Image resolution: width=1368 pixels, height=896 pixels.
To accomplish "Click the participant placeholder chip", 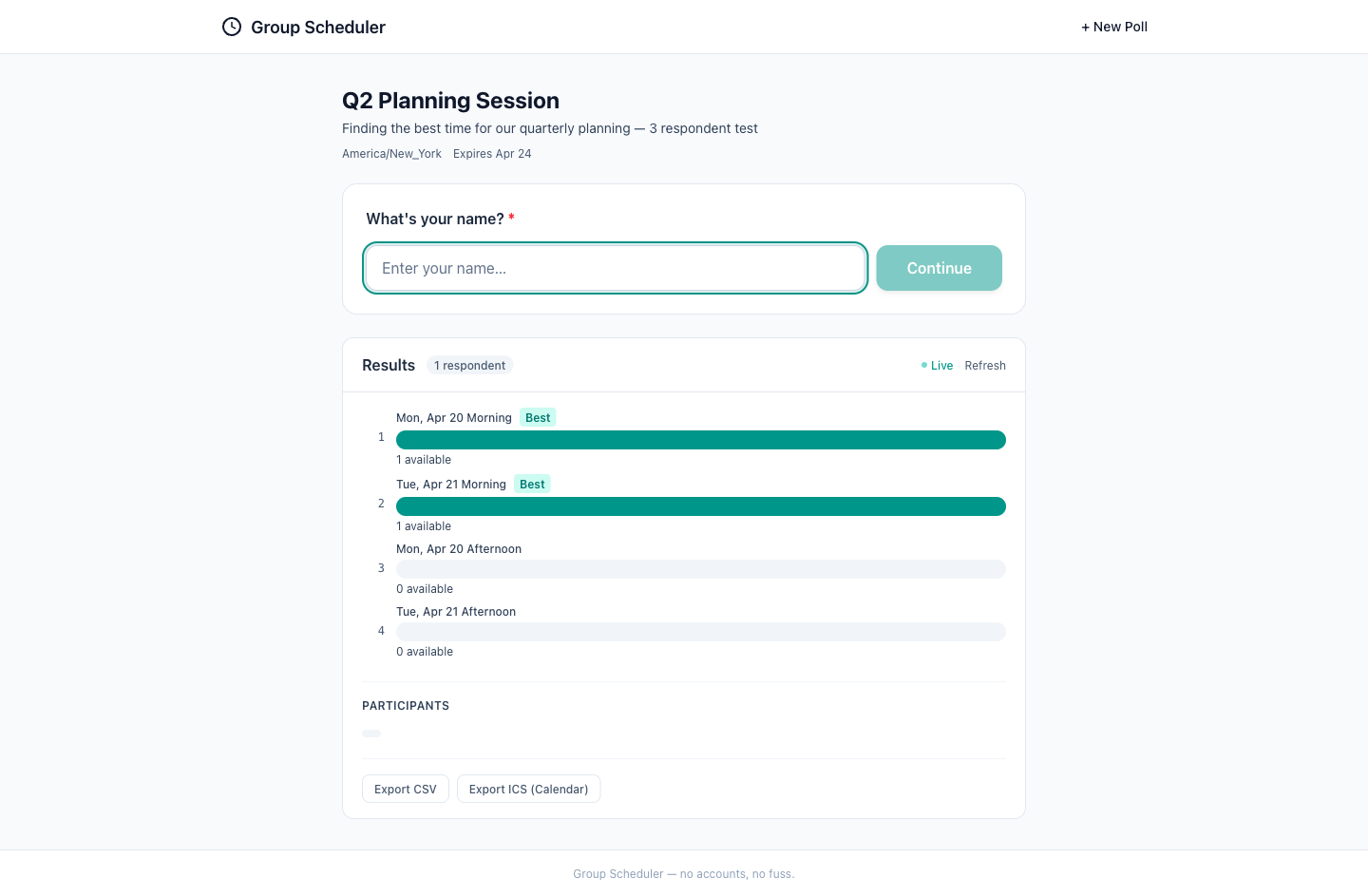I will pyautogui.click(x=371, y=734).
